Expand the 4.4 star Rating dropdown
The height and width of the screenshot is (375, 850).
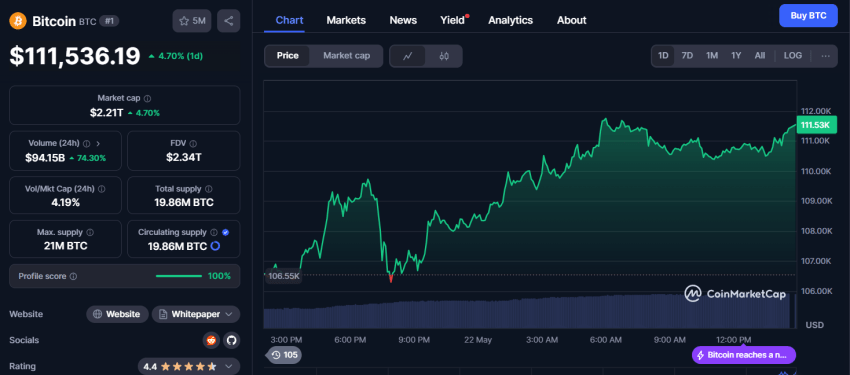pyautogui.click(x=189, y=367)
